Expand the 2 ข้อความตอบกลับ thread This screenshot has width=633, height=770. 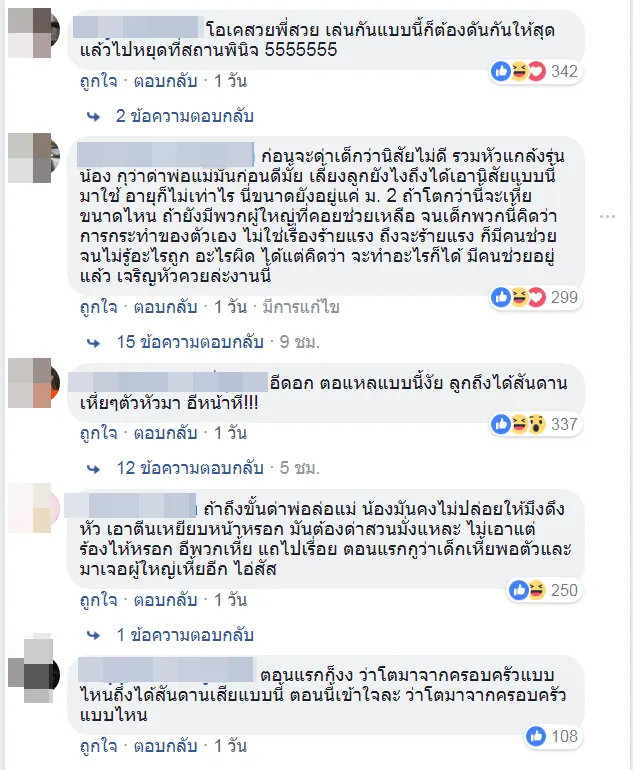pos(185,116)
